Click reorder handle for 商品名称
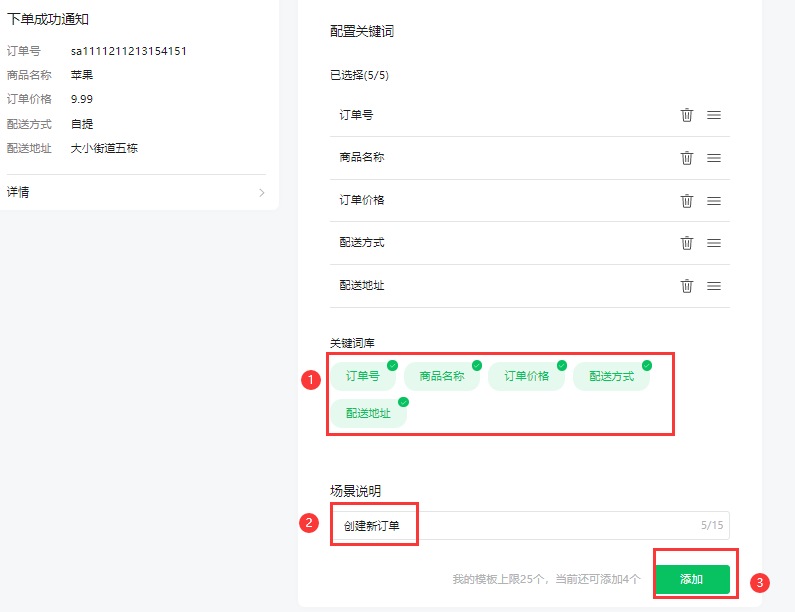The width and height of the screenshot is (795, 612). pyautogui.click(x=714, y=158)
